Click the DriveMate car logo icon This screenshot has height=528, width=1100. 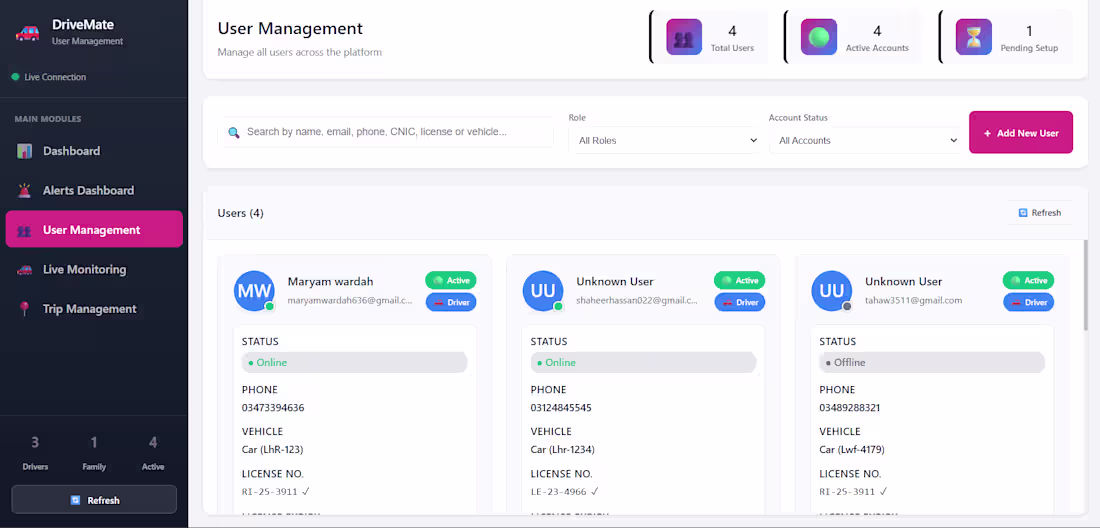coord(27,32)
